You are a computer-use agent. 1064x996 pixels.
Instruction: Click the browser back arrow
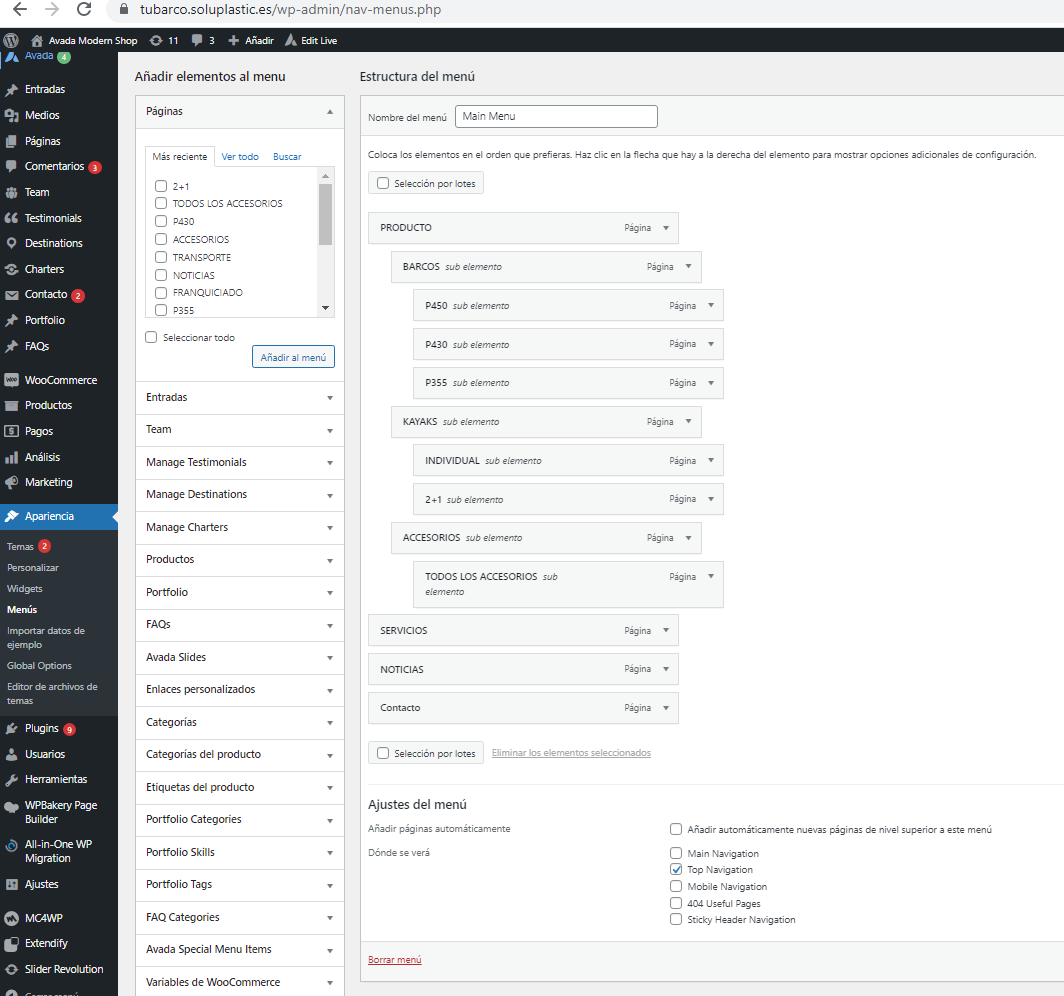pyautogui.click(x=20, y=9)
